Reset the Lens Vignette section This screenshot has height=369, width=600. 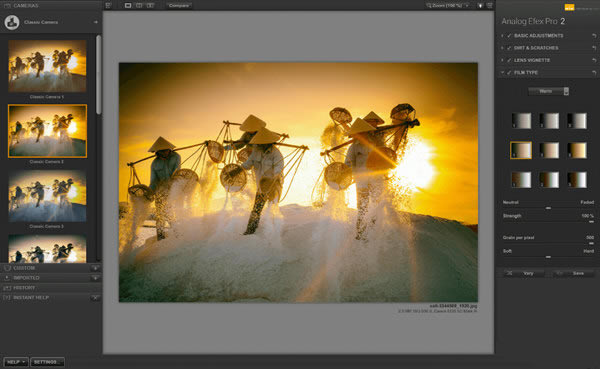point(594,60)
